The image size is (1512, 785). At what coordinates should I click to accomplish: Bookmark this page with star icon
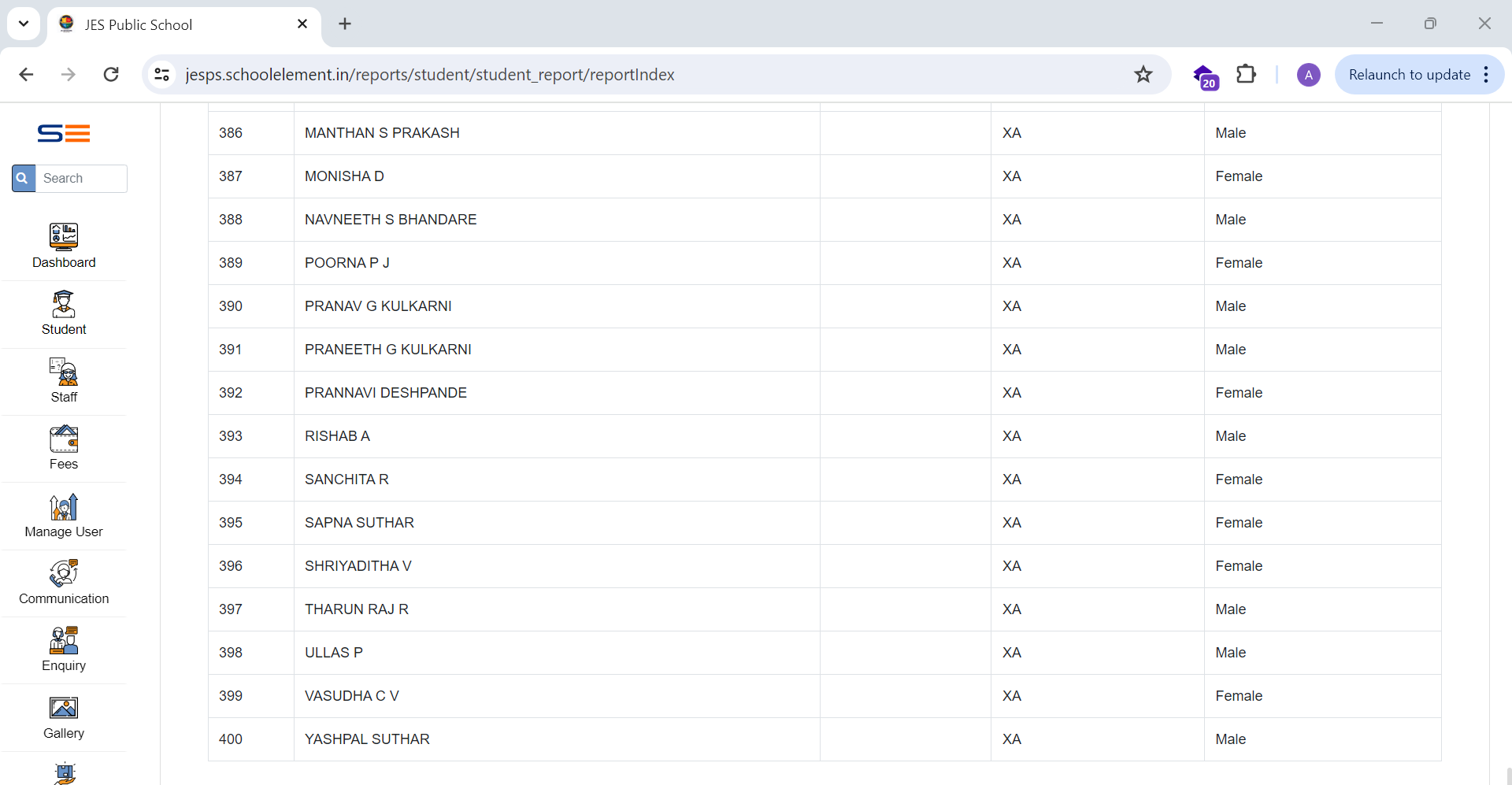coord(1143,75)
